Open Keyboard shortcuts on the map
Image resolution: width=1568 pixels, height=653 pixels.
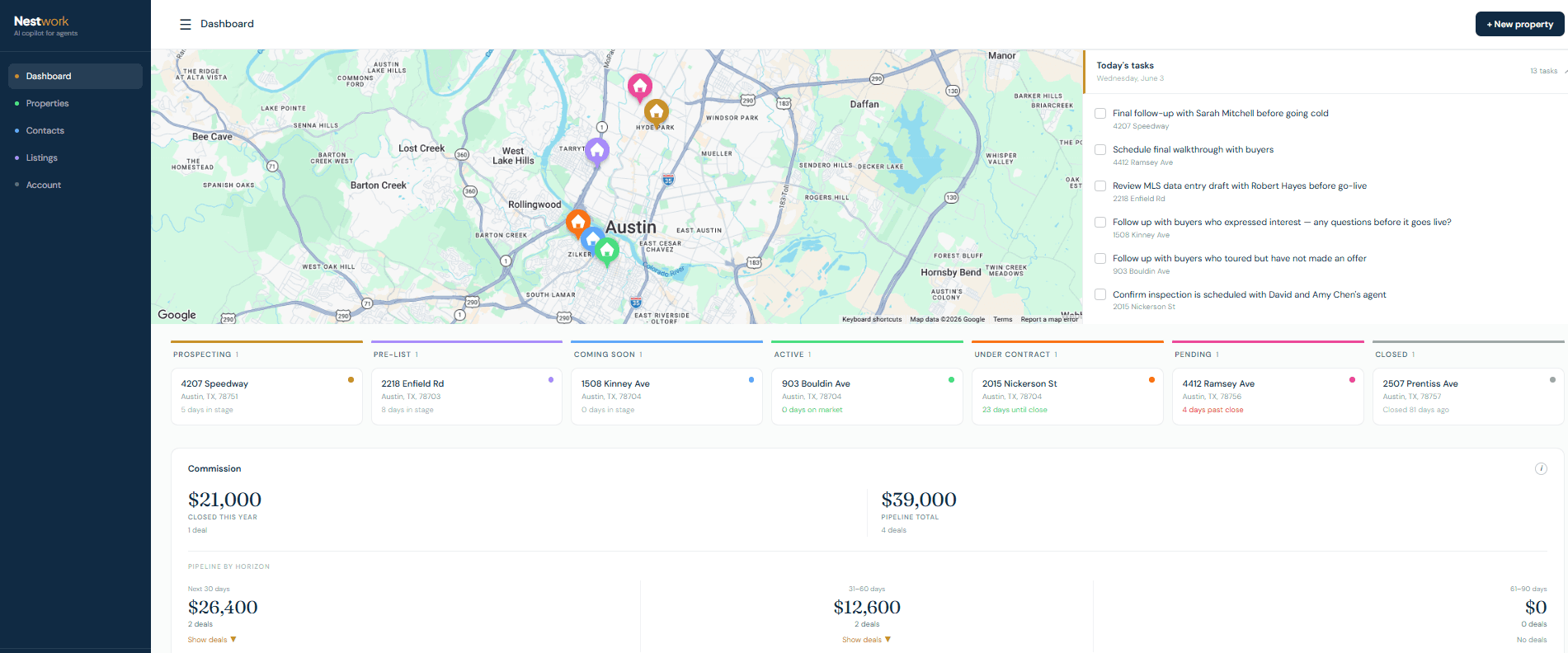(x=872, y=319)
